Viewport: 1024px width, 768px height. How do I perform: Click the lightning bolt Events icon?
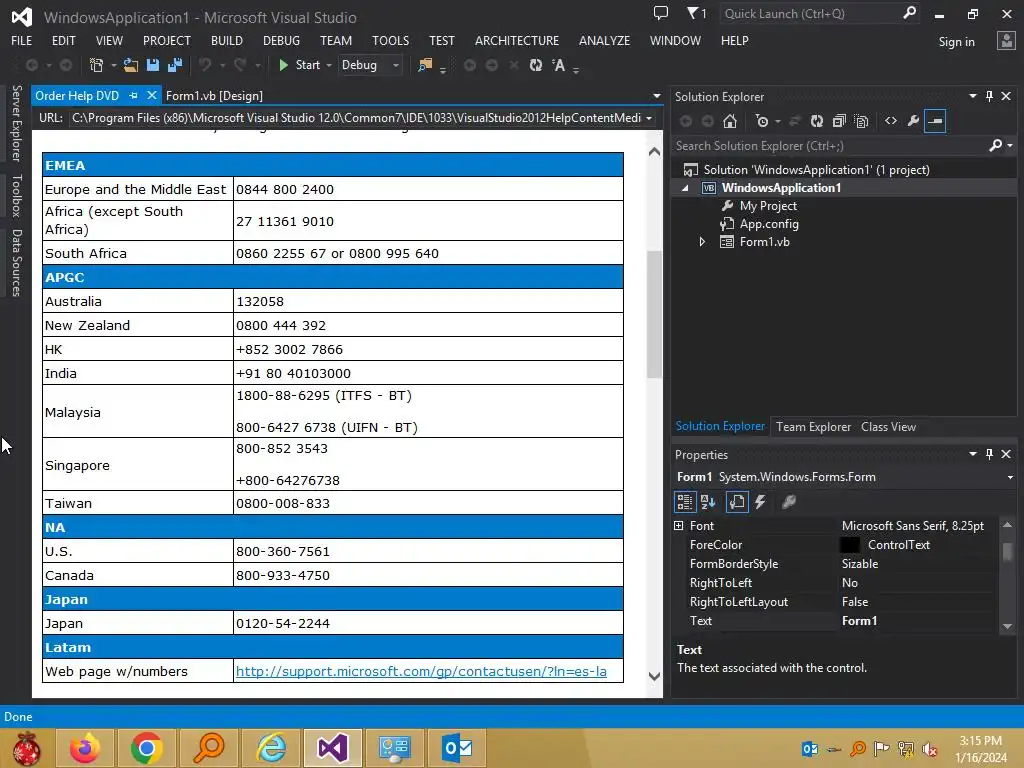(760, 502)
